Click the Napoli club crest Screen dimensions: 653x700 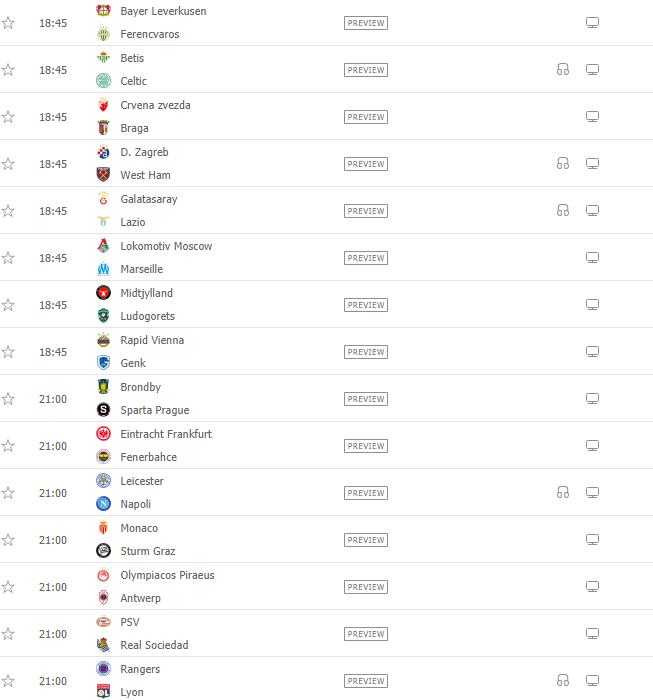coord(104,504)
